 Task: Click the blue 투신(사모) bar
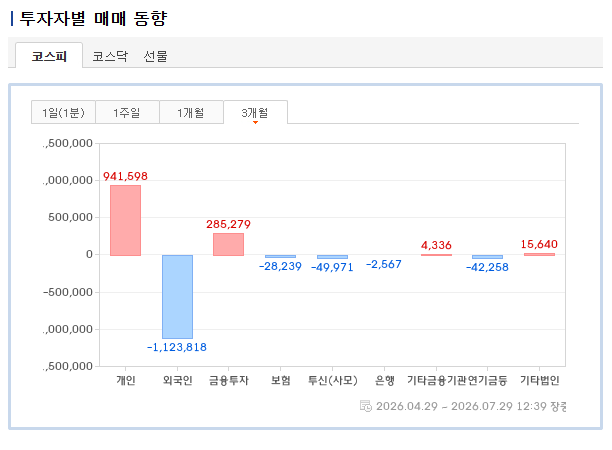[332, 257]
